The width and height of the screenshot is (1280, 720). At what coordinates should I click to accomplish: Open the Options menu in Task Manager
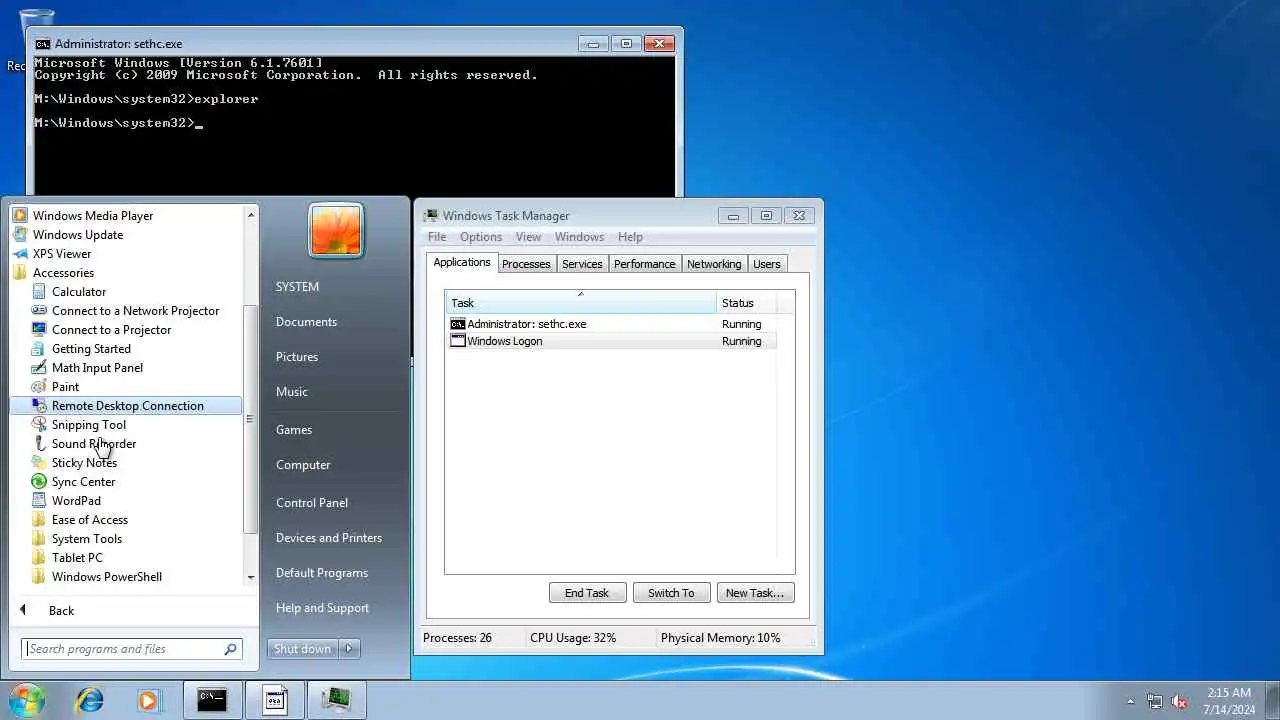coord(481,237)
